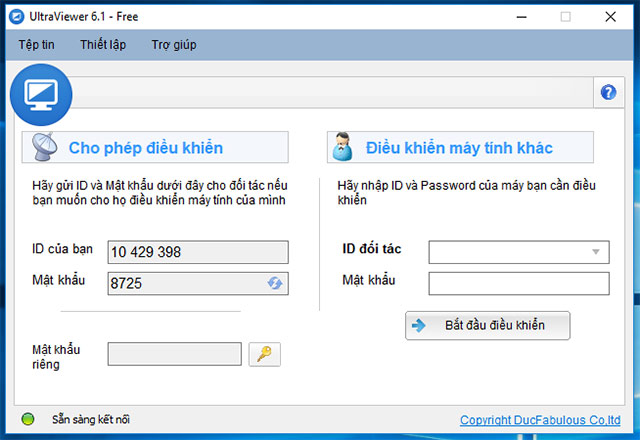
Task: Click the refresh password icon next to 8725
Action: click(x=275, y=284)
